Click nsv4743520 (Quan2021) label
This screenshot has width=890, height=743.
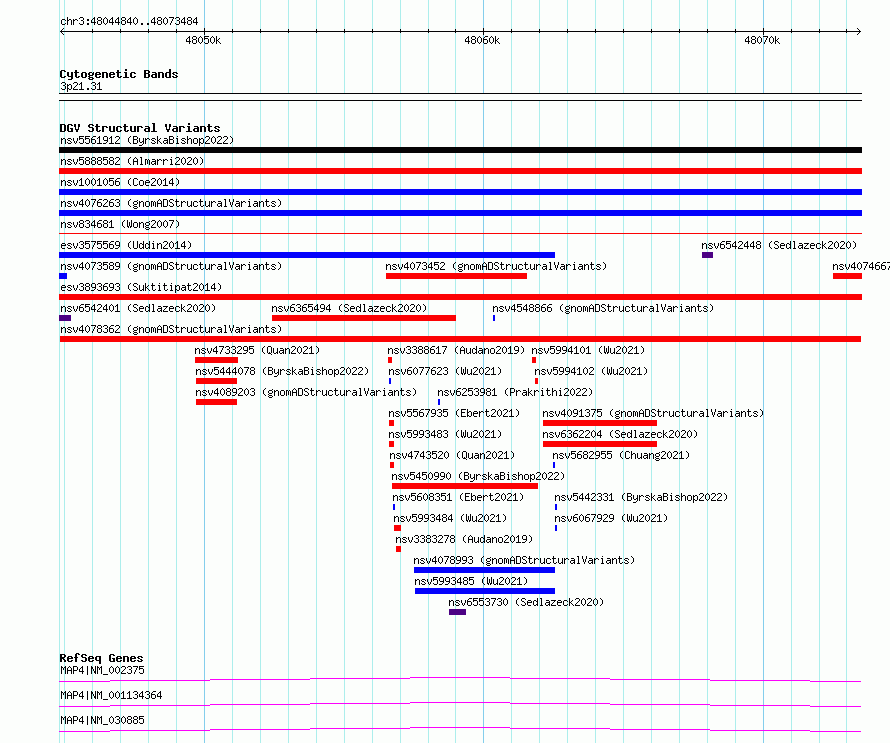[452, 455]
